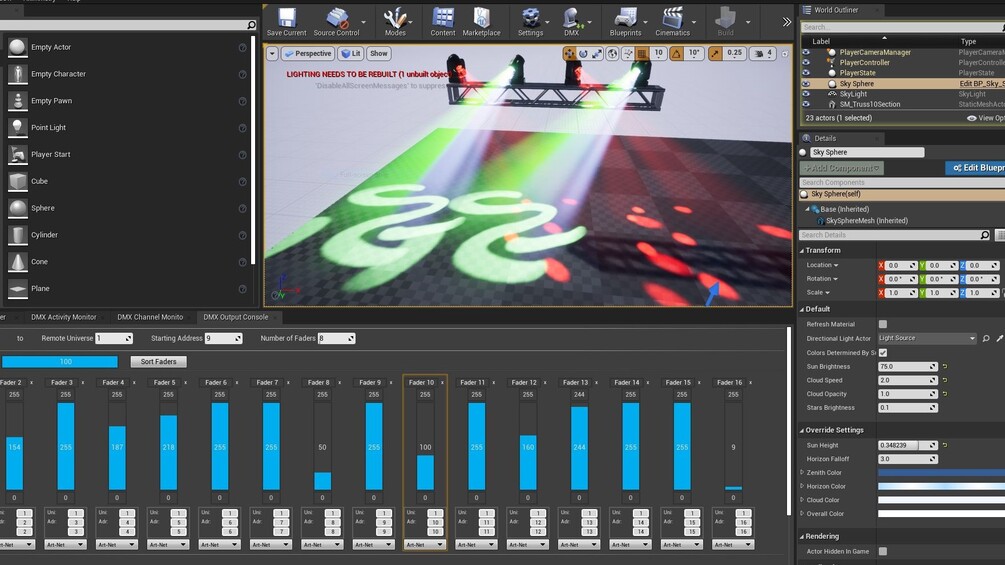The height and width of the screenshot is (565, 1005).
Task: Uncheck Colors Determined By Sun Position
Action: coord(883,352)
